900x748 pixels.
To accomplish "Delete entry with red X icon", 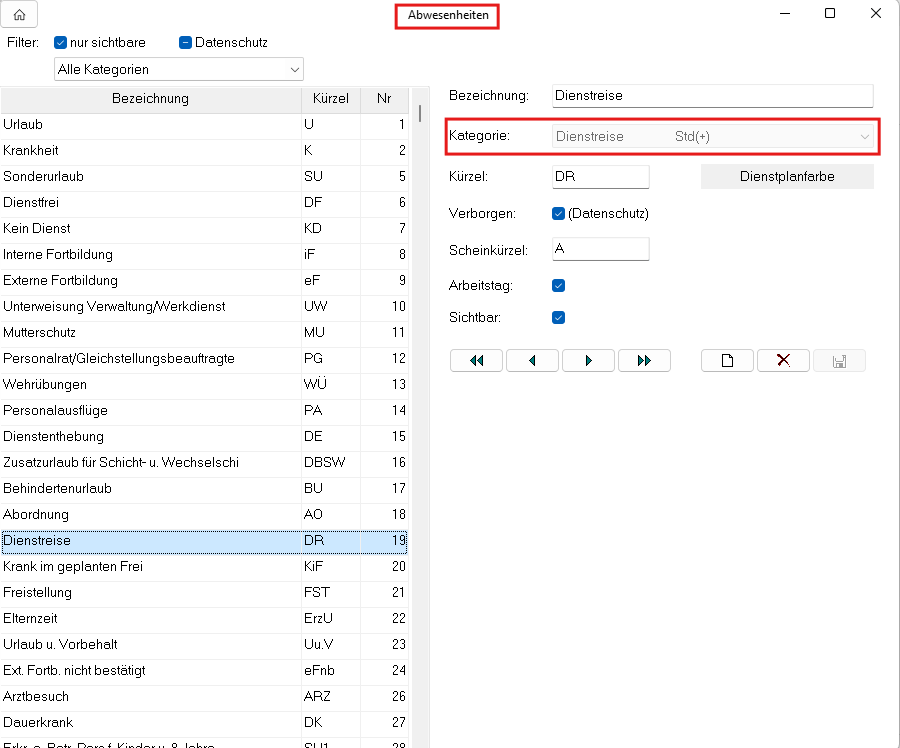I will tap(783, 361).
